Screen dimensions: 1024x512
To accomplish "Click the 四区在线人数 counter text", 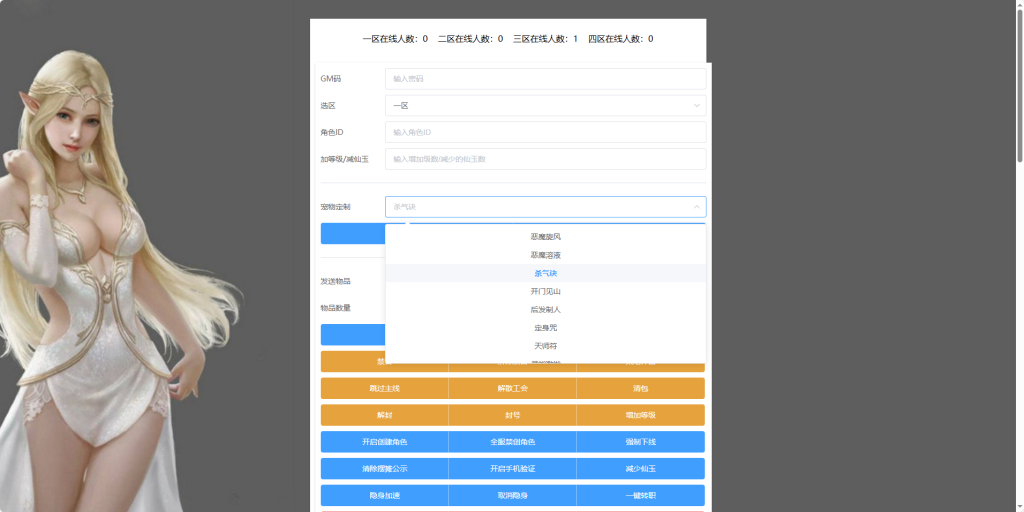I will tap(620, 39).
